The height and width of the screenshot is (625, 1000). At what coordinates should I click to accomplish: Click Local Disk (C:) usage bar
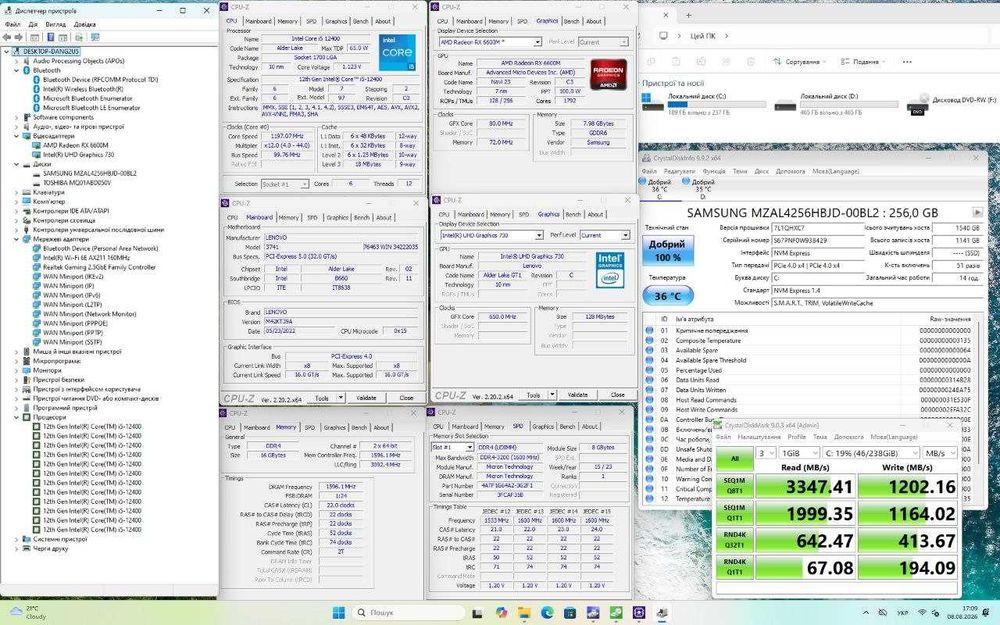[x=717, y=104]
